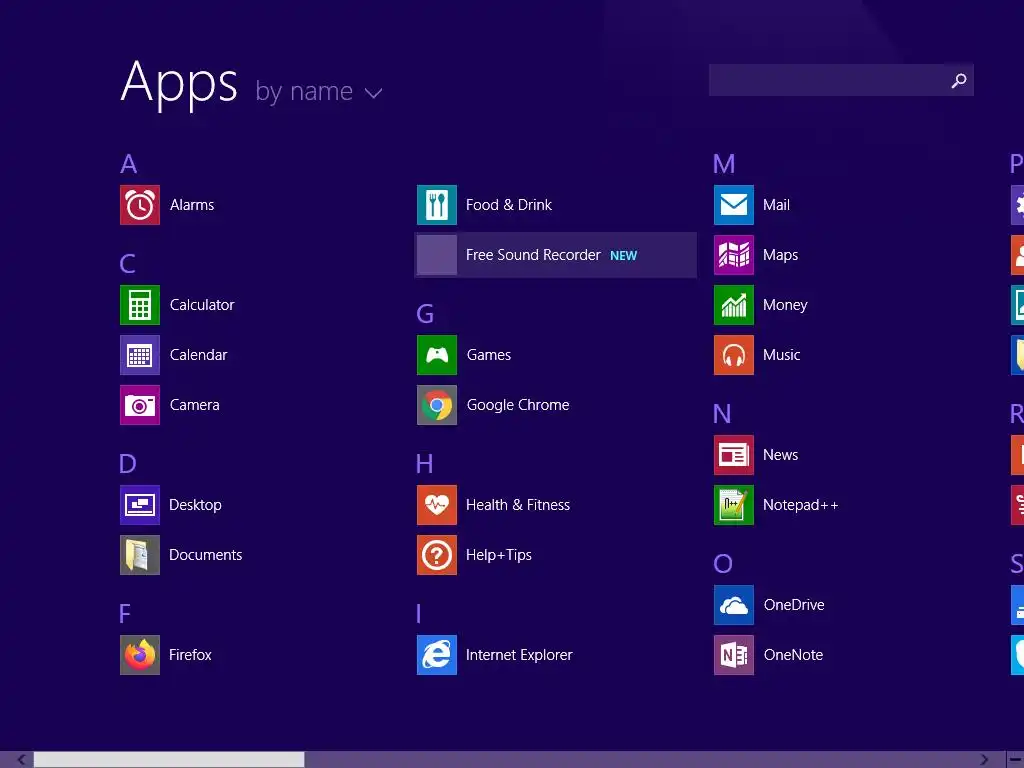
Task: Launch the Internet Explorer icon
Action: (x=437, y=655)
